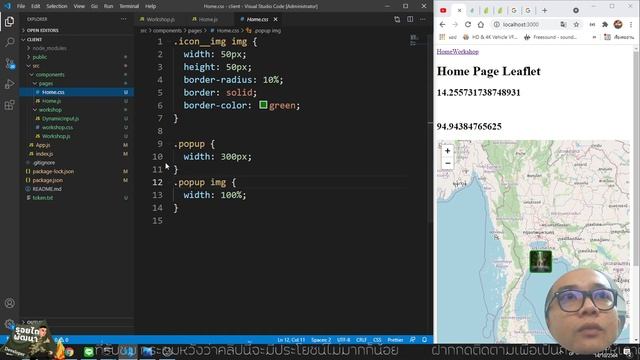
Task: Expand the OPEN EDITORS section
Action: click(x=43, y=30)
